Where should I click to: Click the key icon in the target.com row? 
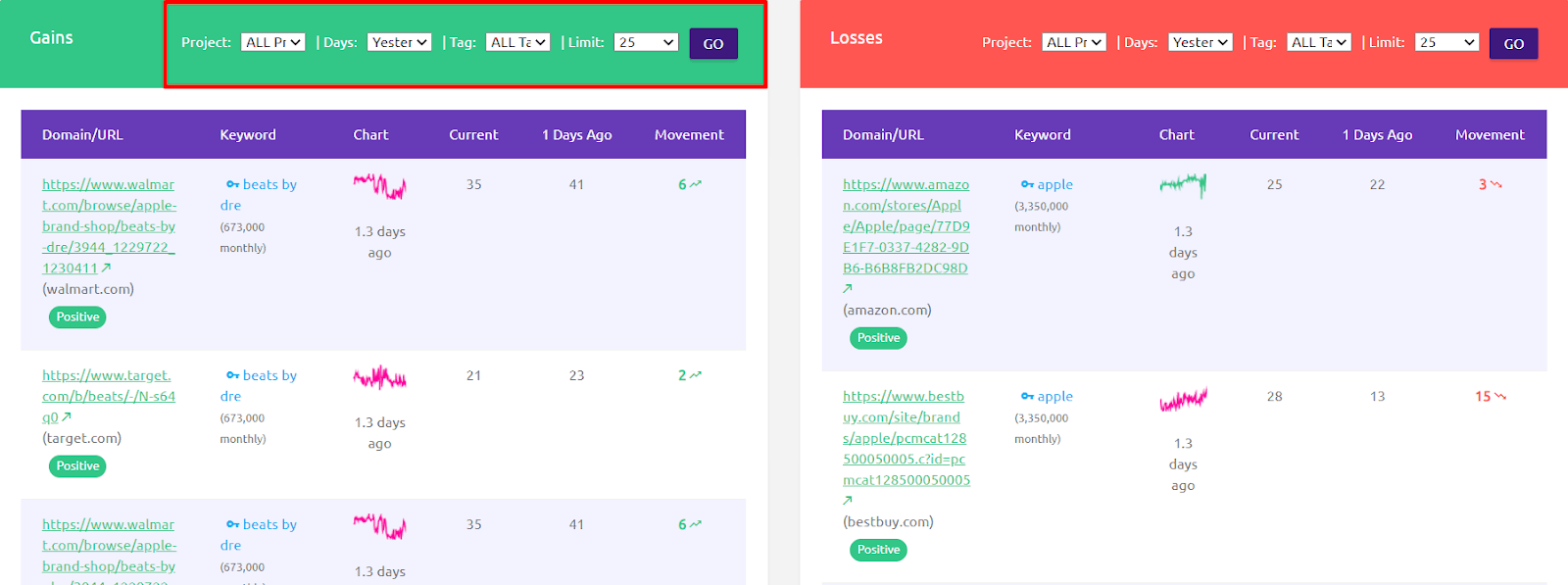[x=233, y=375]
